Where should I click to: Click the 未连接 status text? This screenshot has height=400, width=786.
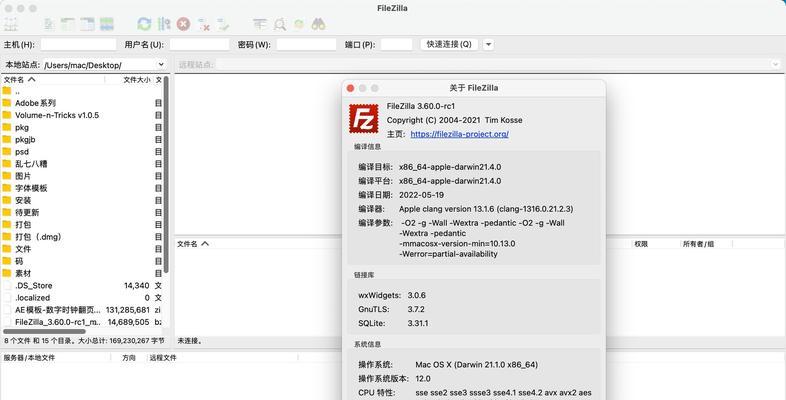point(190,341)
